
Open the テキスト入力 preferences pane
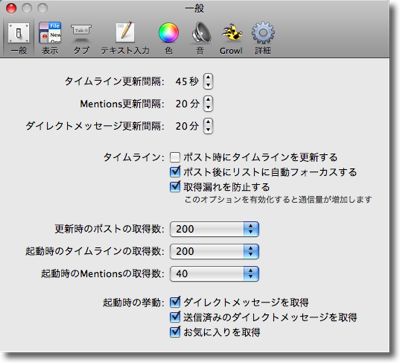click(x=125, y=38)
